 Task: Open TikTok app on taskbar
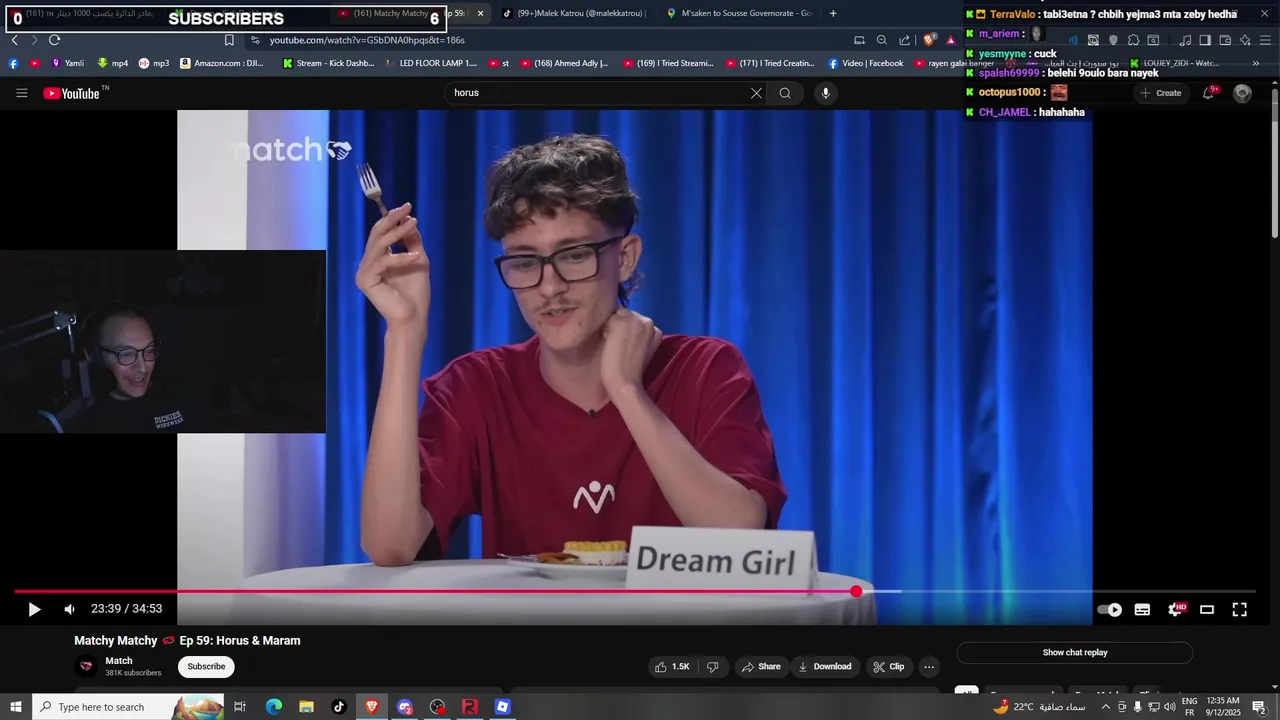click(x=339, y=707)
